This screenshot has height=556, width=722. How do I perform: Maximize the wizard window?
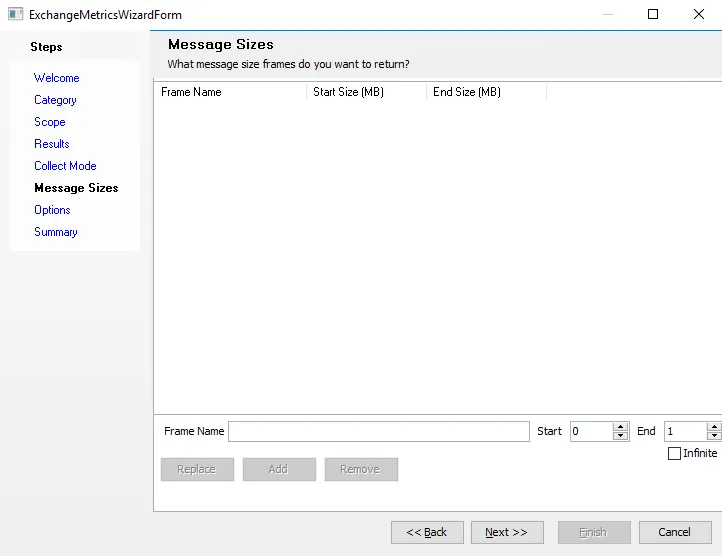pos(653,14)
